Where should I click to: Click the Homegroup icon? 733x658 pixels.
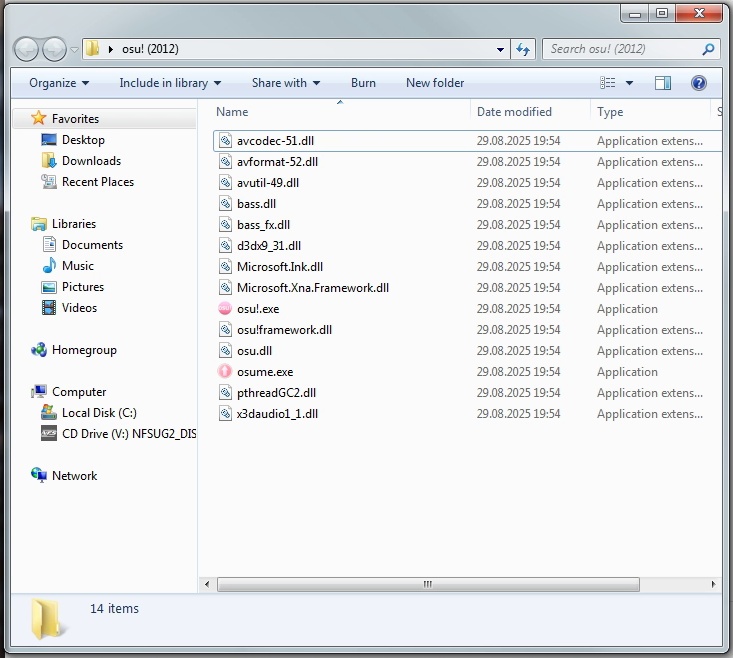[39, 350]
